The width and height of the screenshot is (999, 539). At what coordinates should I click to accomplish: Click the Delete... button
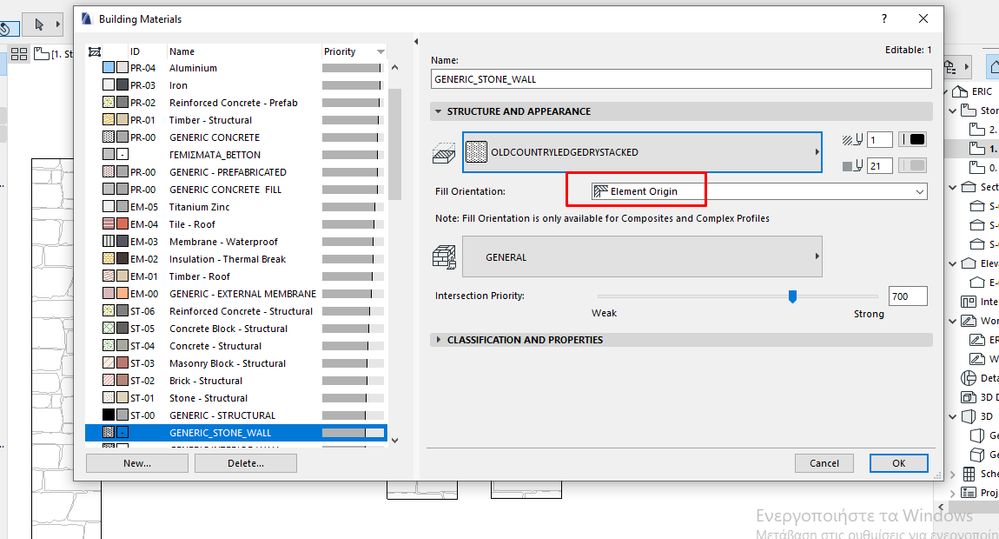pos(245,463)
